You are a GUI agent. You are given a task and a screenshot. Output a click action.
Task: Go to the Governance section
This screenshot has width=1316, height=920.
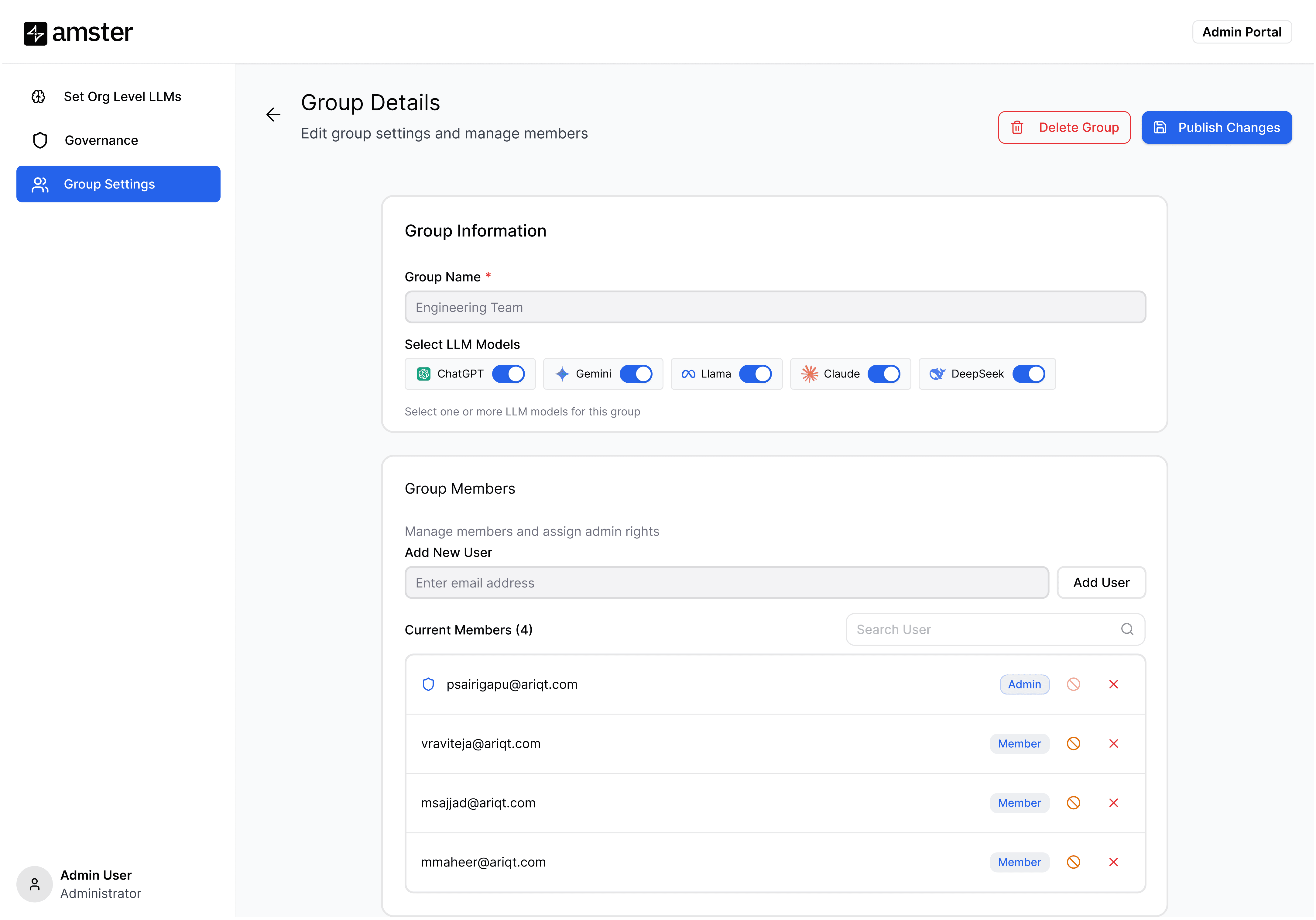tap(101, 140)
